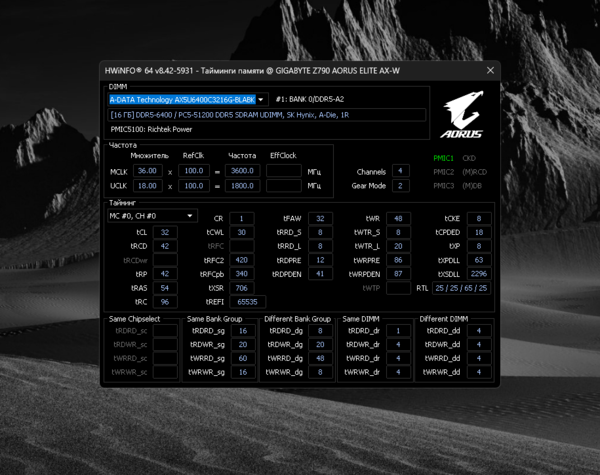Click the tRDWR_dd value 4

click(479, 344)
